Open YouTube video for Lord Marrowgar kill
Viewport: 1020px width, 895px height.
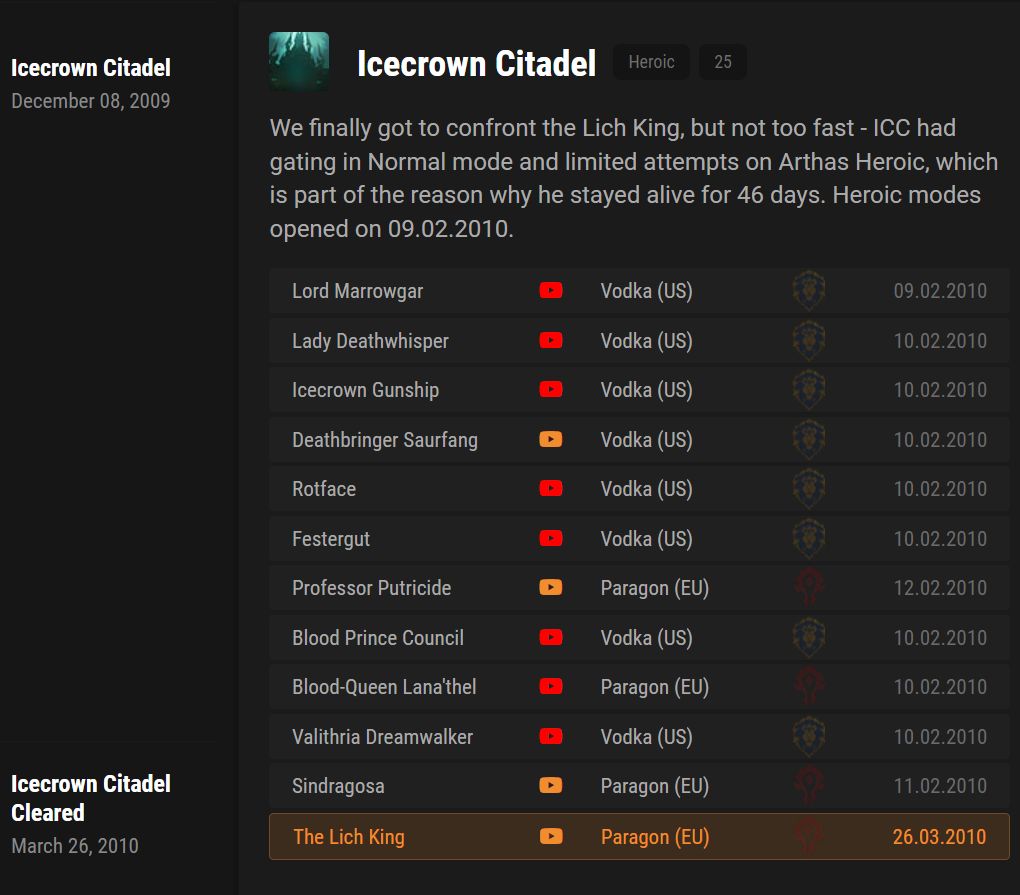click(551, 291)
